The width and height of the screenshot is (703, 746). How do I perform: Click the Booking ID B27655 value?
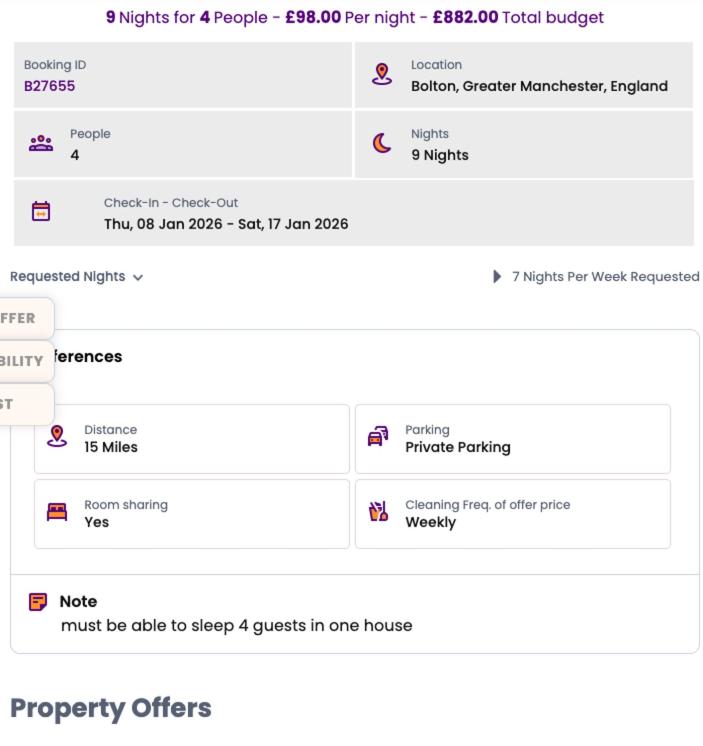click(50, 86)
